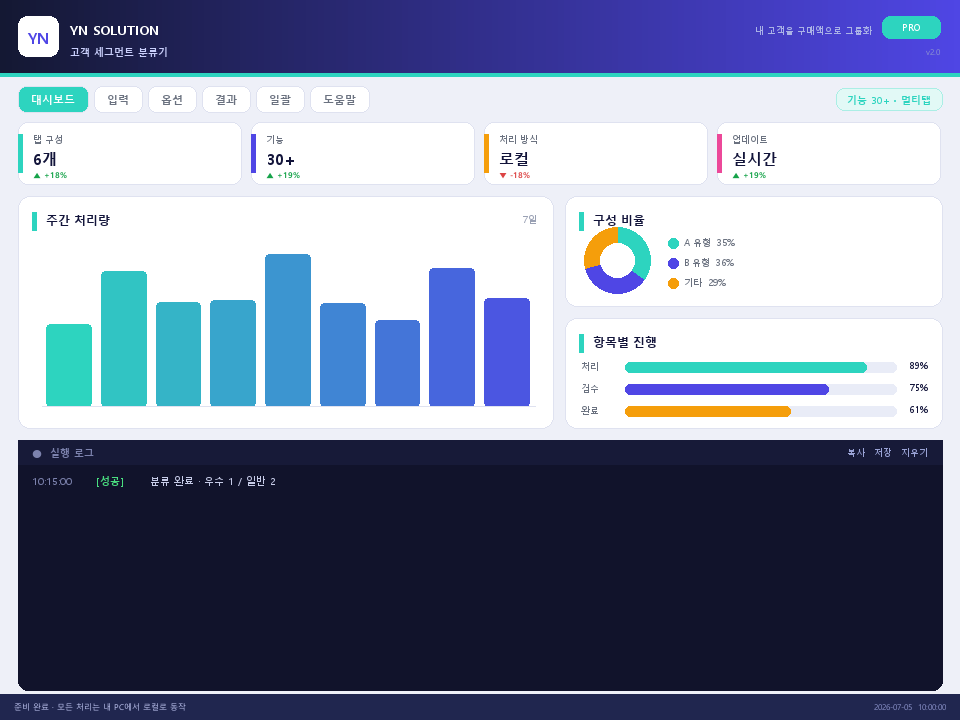
Task: Open the 도움말 tab
Action: pos(340,100)
